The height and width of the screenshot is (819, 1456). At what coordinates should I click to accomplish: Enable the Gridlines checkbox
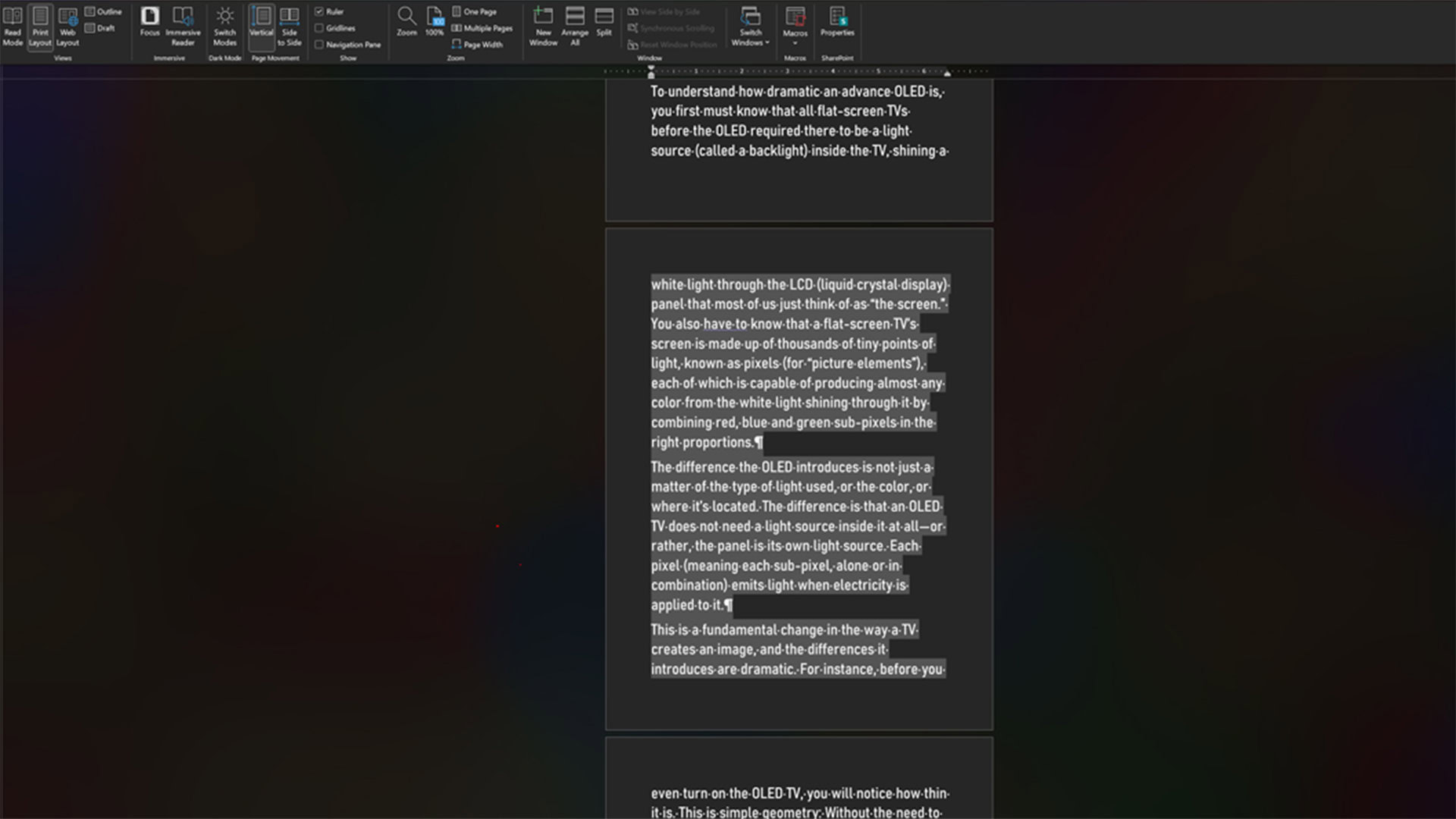pos(319,28)
